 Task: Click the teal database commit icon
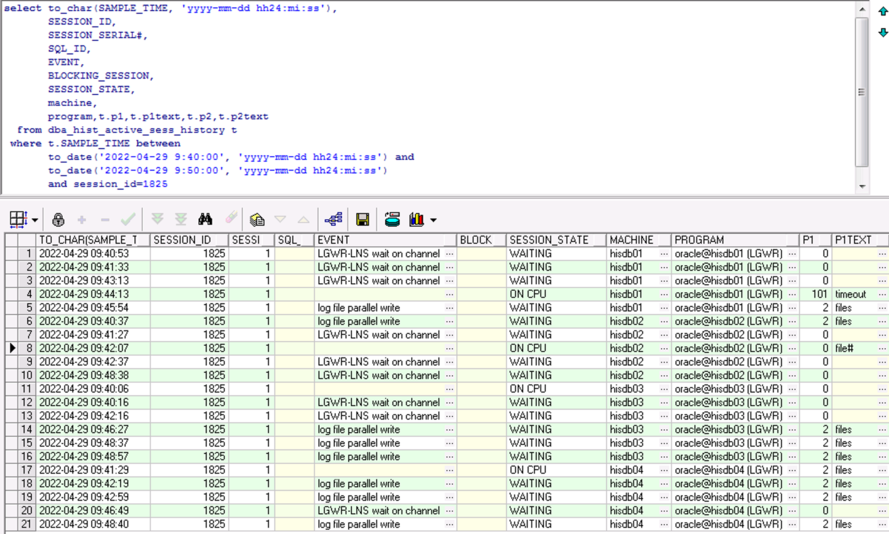392,219
